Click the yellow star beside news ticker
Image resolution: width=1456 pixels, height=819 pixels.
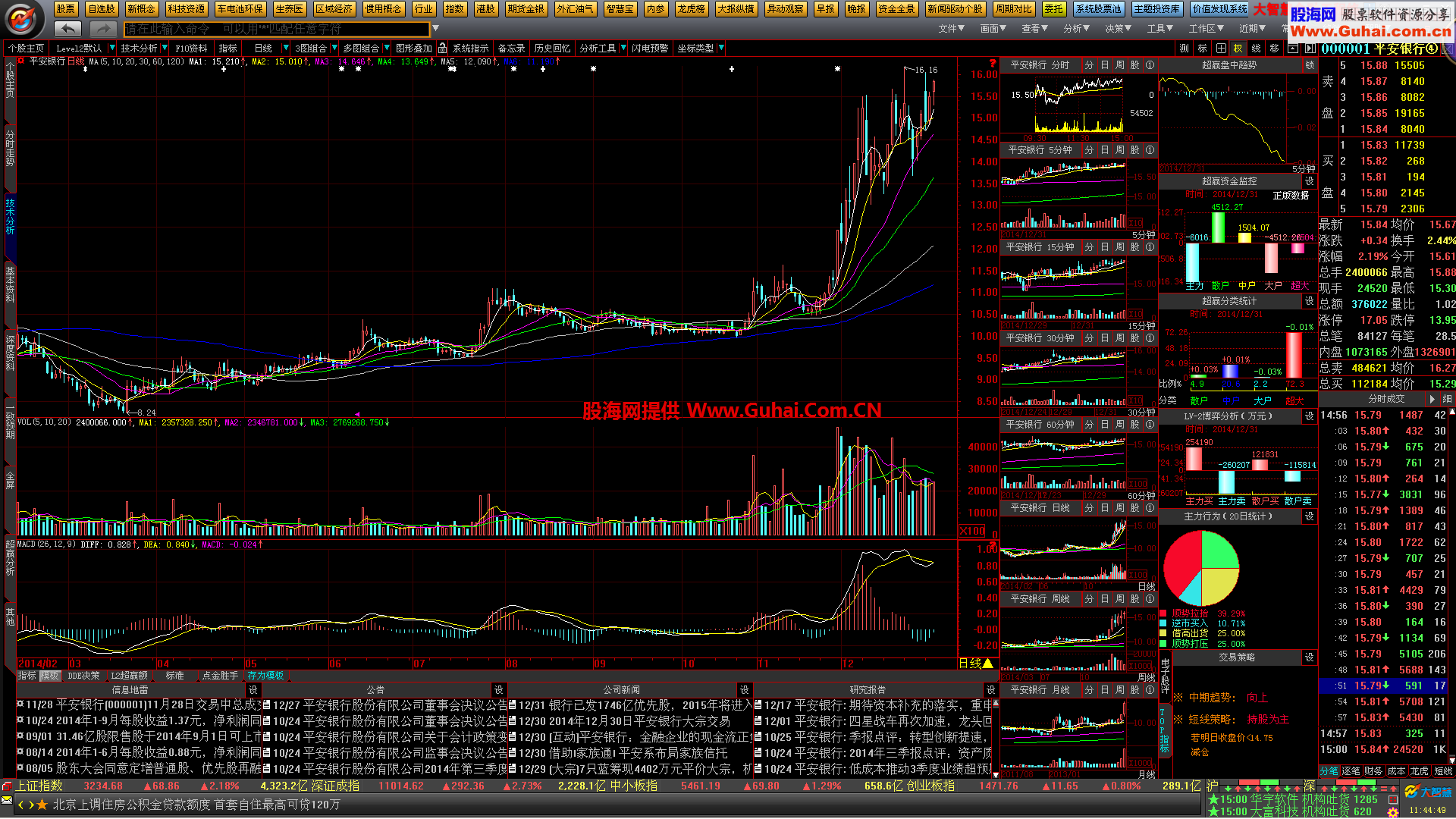(x=42, y=805)
